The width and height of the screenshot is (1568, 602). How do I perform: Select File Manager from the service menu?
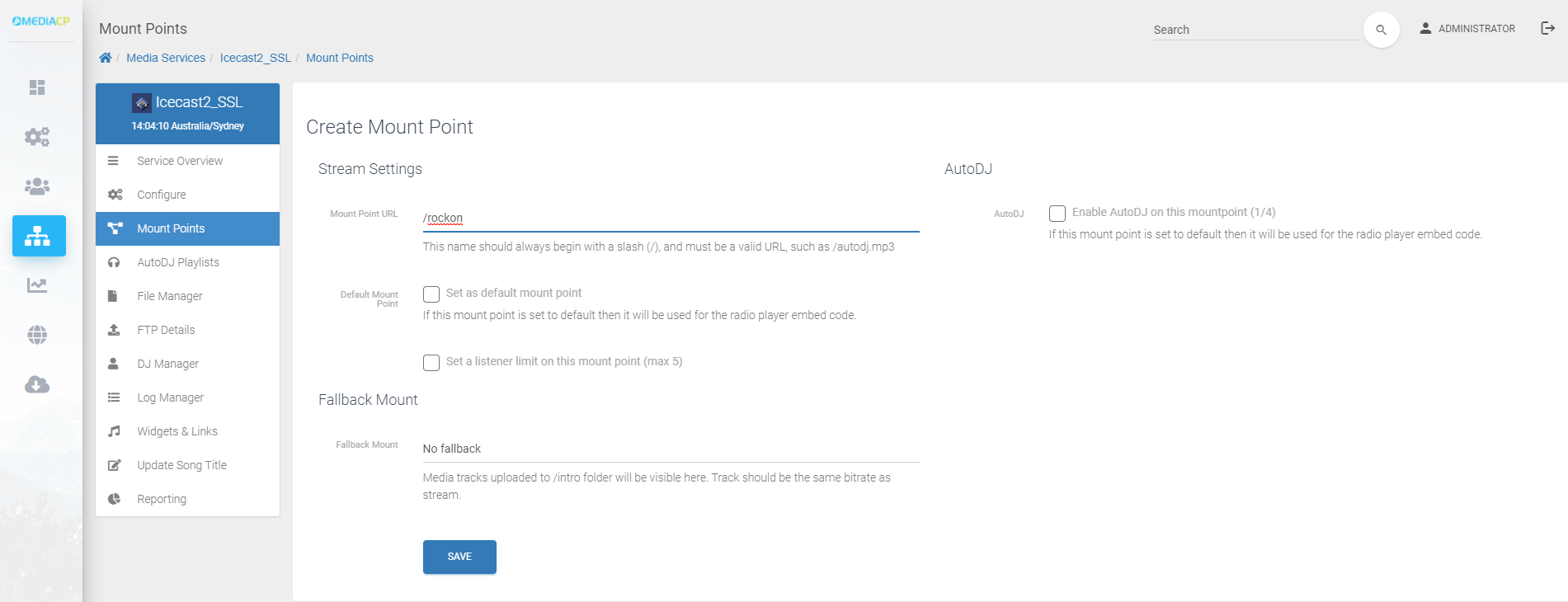pos(170,296)
